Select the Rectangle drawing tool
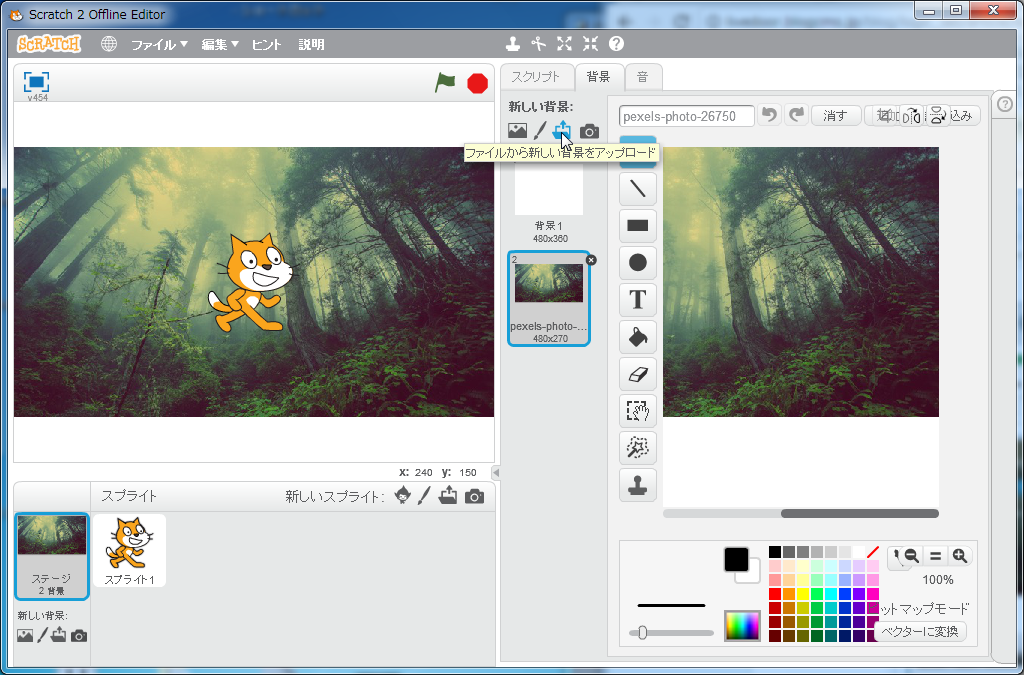The height and width of the screenshot is (675, 1024). point(637,226)
